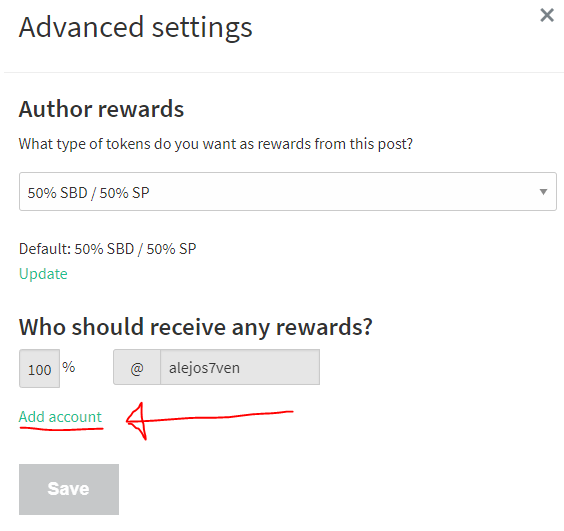Click the 50% SBD / 50% SP selected text
The height and width of the screenshot is (531, 564).
pos(88,193)
